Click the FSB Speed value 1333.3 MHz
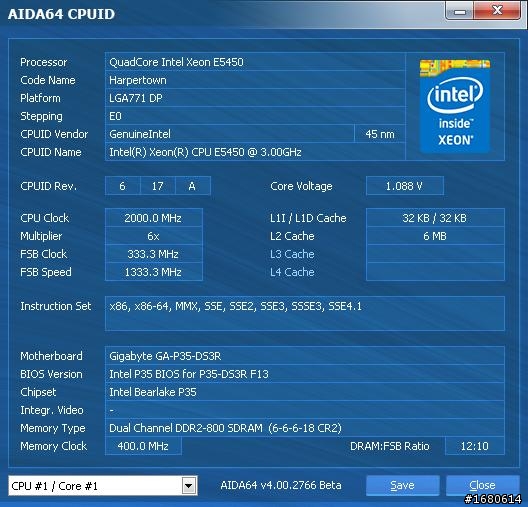 [x=154, y=272]
